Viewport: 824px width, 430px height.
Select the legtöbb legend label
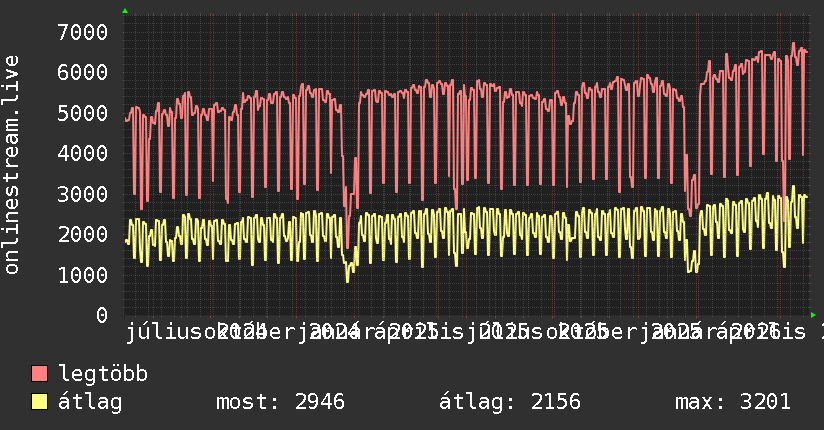point(103,374)
